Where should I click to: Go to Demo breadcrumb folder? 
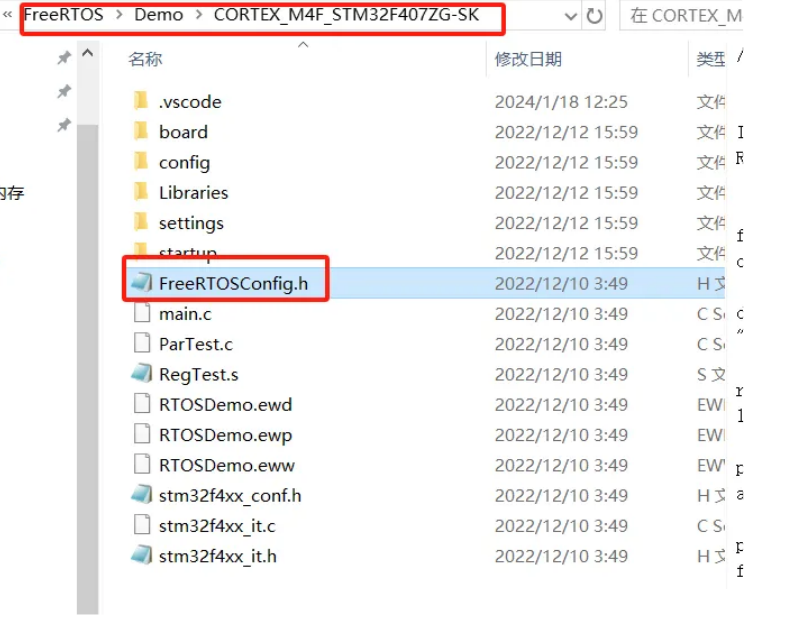pos(159,15)
